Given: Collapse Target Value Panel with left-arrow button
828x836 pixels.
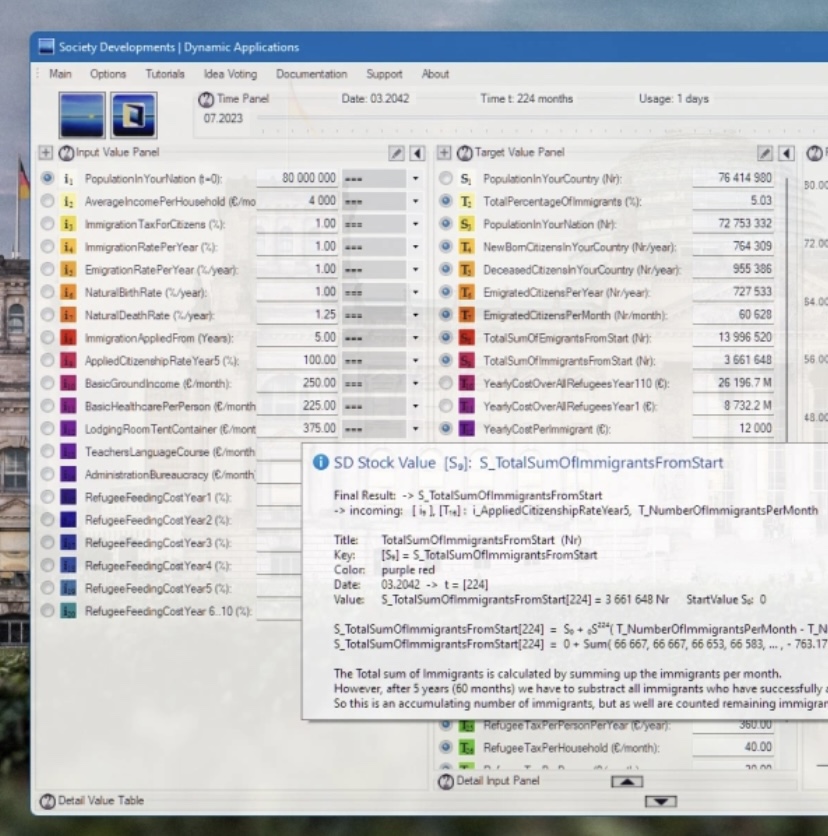Looking at the screenshot, I should coord(786,153).
